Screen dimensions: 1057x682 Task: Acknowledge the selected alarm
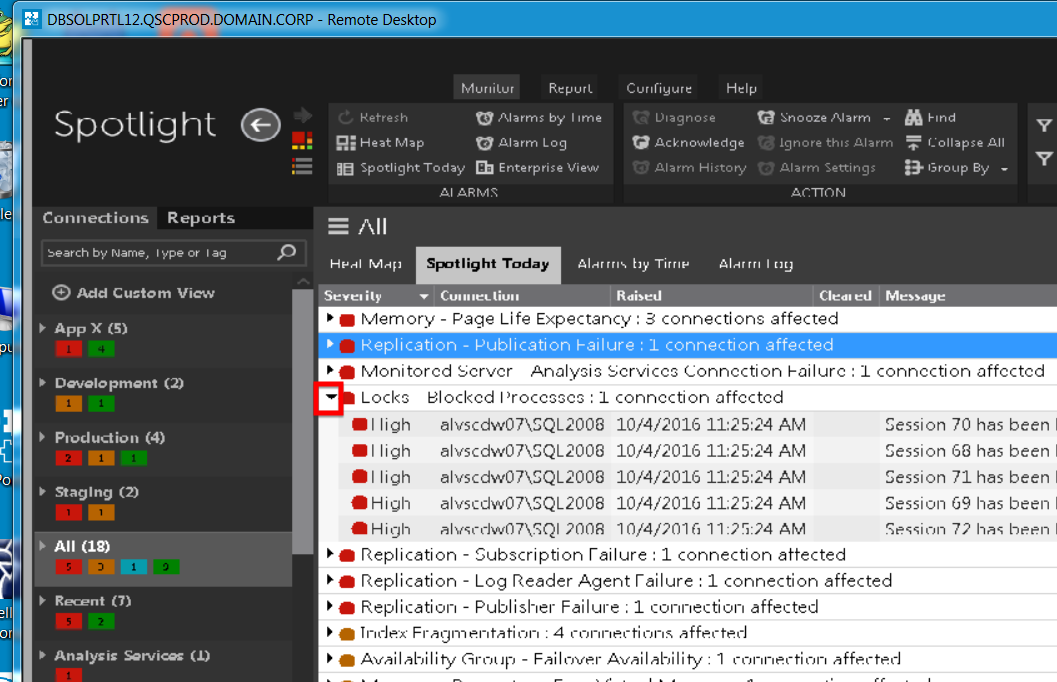click(688, 143)
